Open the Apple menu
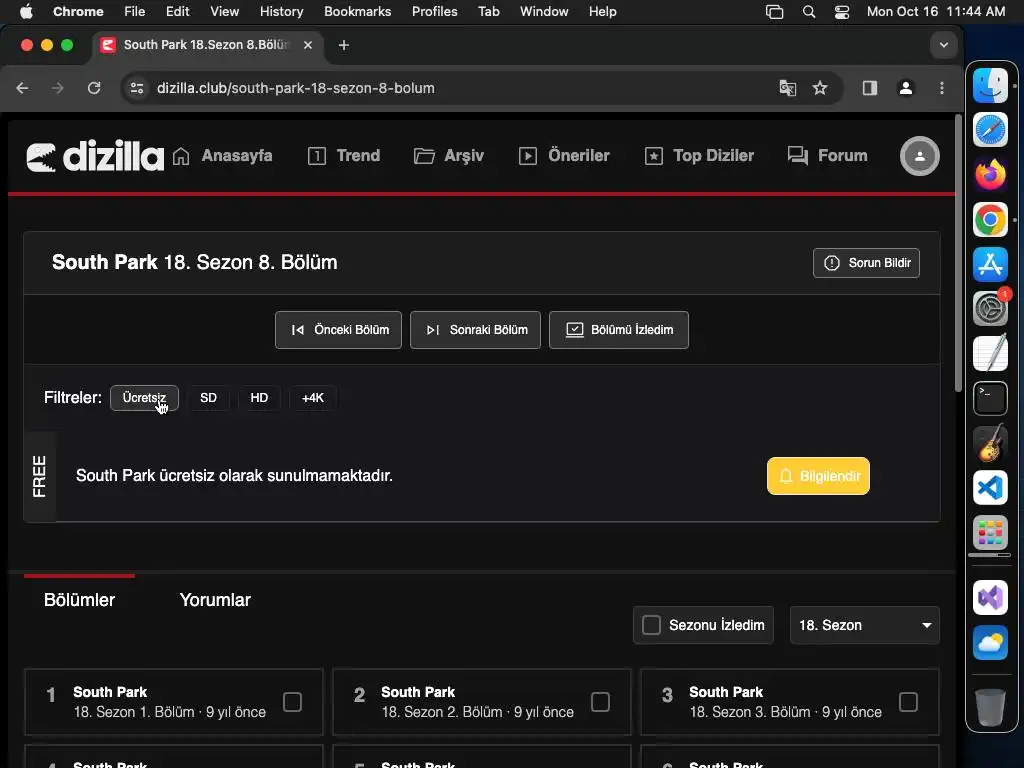The width and height of the screenshot is (1024, 768). pyautogui.click(x=26, y=11)
